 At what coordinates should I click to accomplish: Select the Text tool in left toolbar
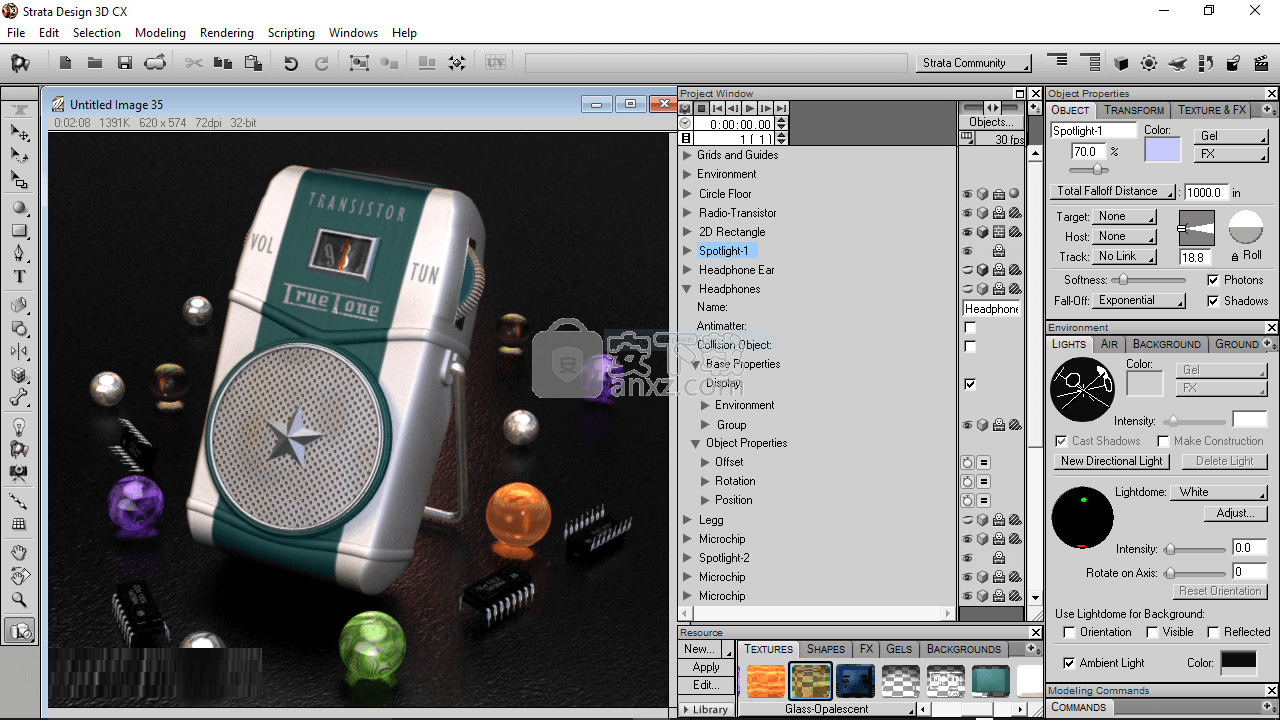point(19,277)
